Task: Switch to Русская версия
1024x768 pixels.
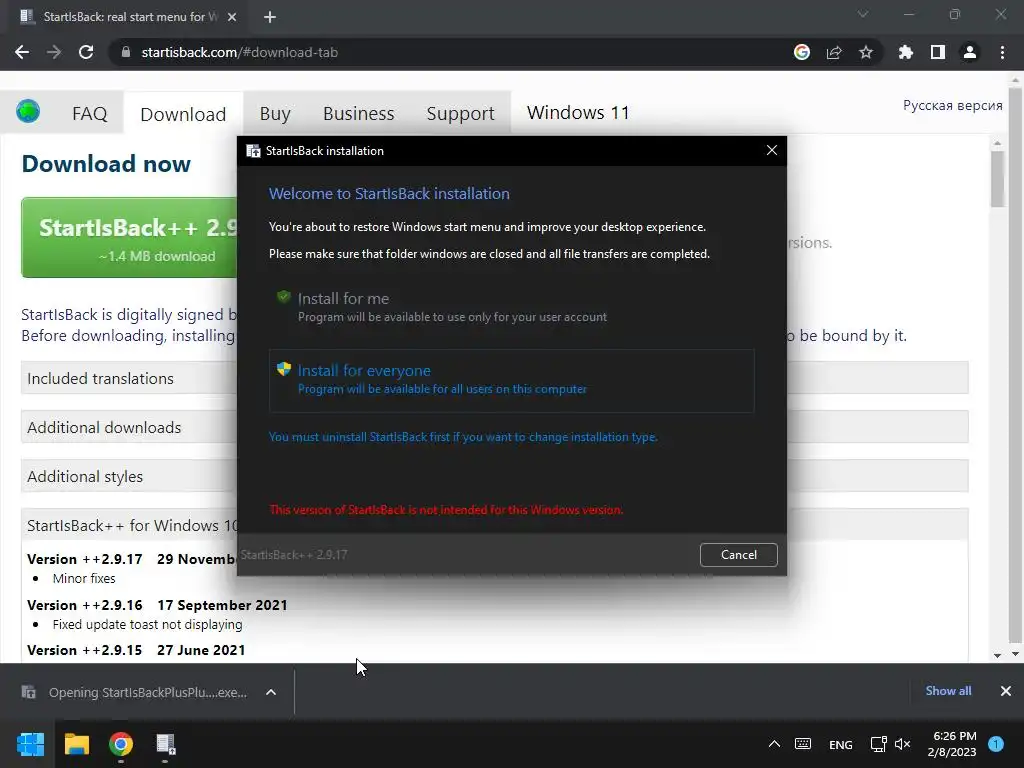Action: (952, 105)
